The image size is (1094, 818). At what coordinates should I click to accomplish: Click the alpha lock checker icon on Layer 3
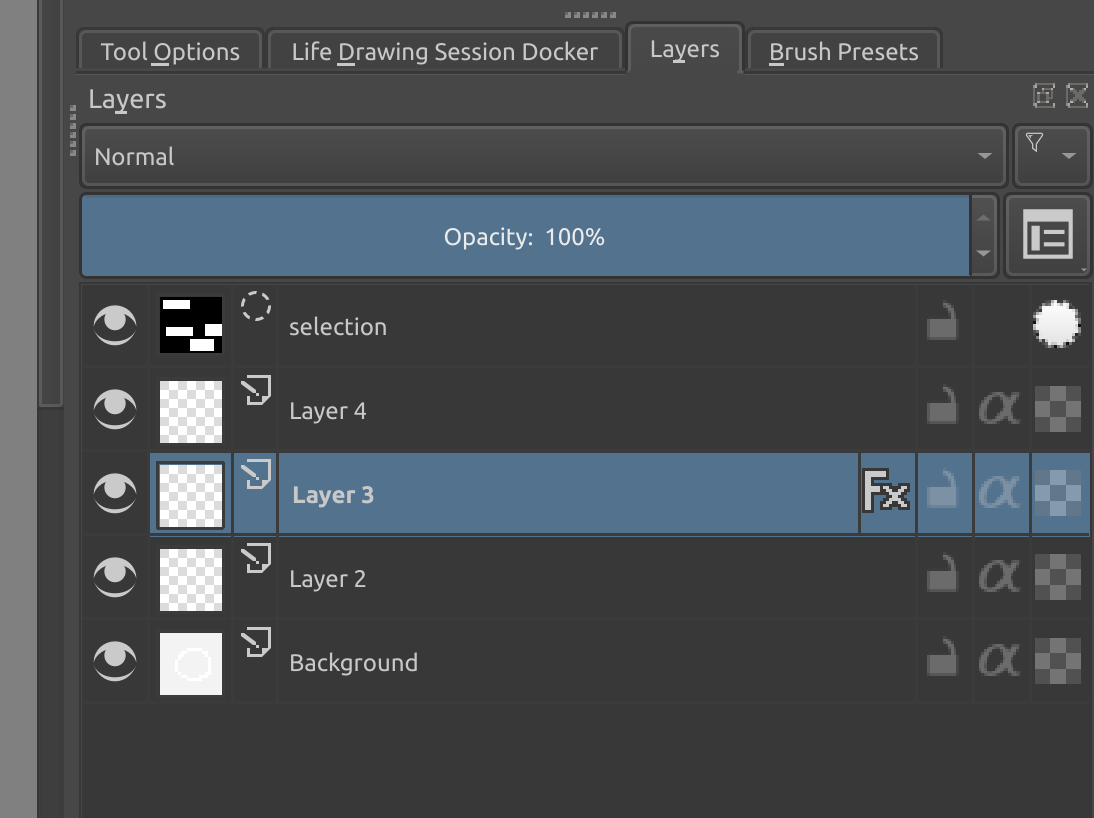click(1058, 494)
